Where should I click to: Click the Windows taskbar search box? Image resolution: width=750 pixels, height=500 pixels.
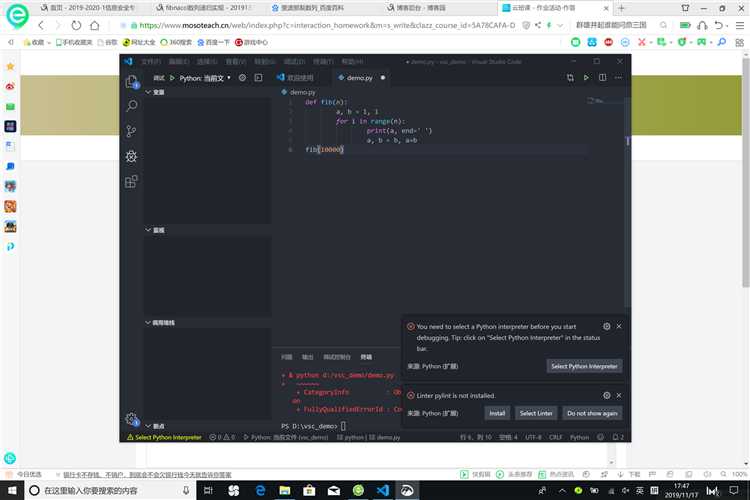coord(110,490)
